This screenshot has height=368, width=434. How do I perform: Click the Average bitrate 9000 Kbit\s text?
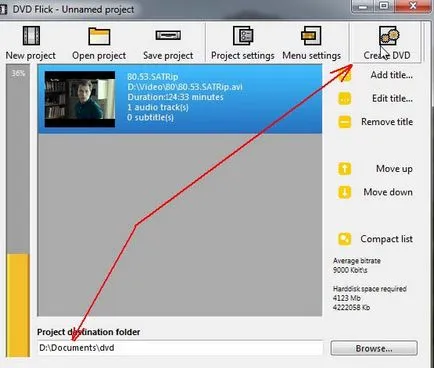[x=357, y=265]
